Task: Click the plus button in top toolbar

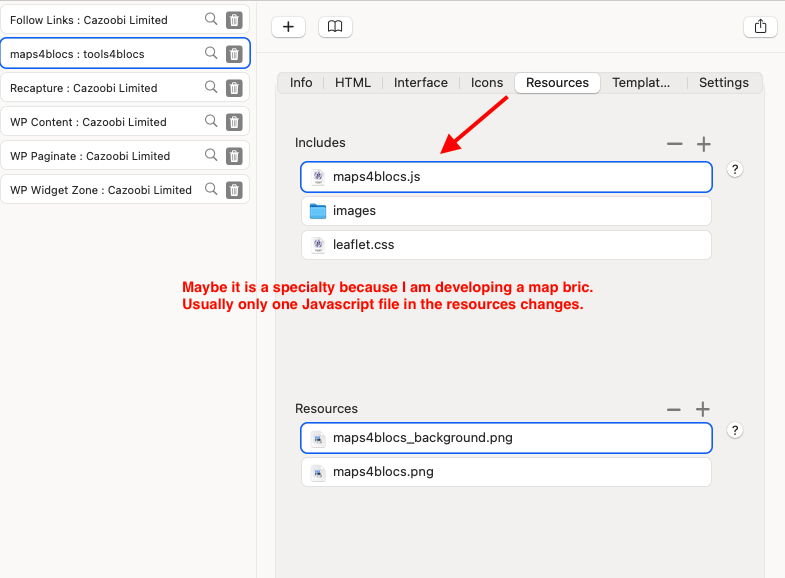Action: point(288,27)
